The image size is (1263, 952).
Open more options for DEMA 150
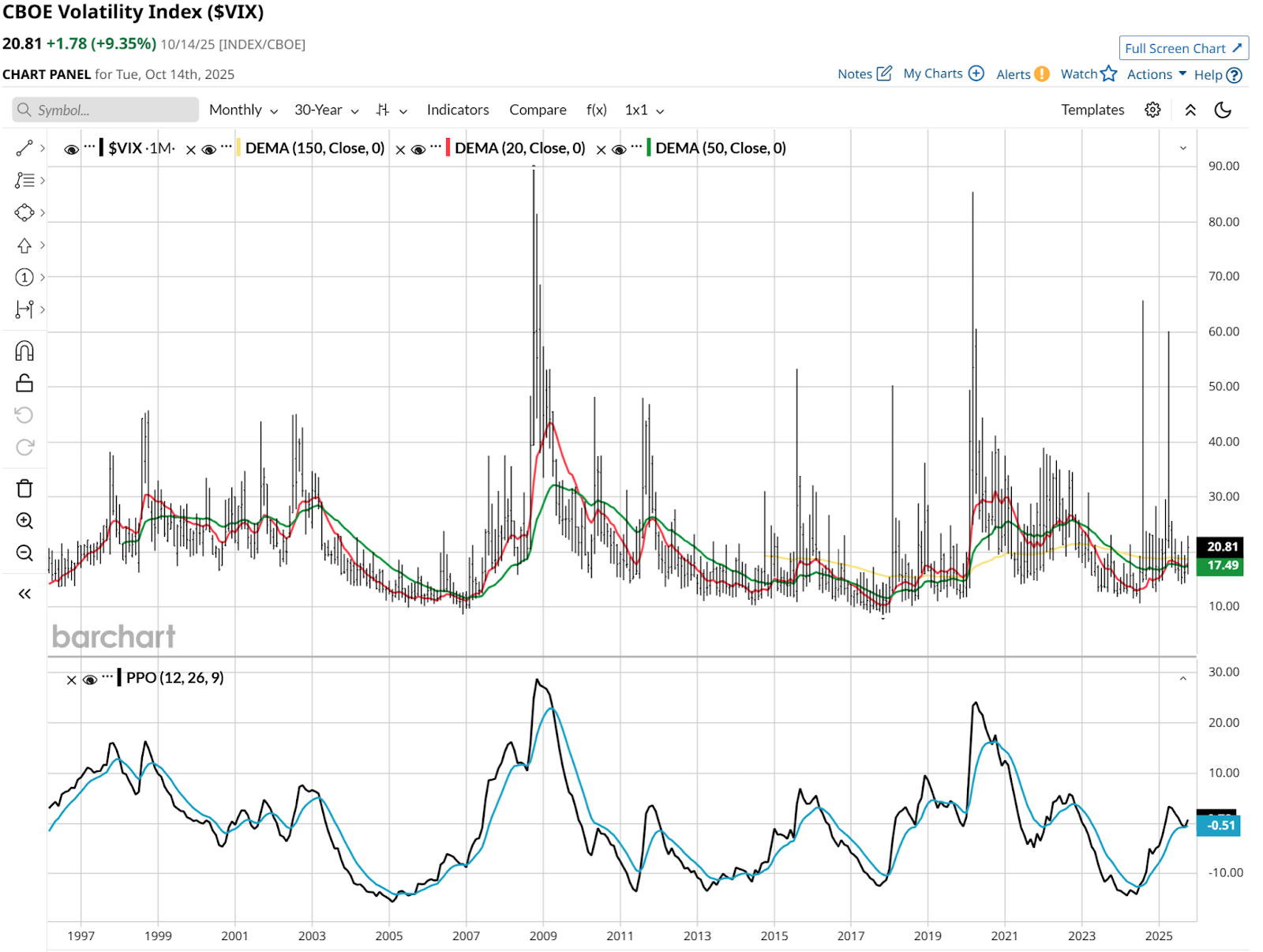click(227, 147)
